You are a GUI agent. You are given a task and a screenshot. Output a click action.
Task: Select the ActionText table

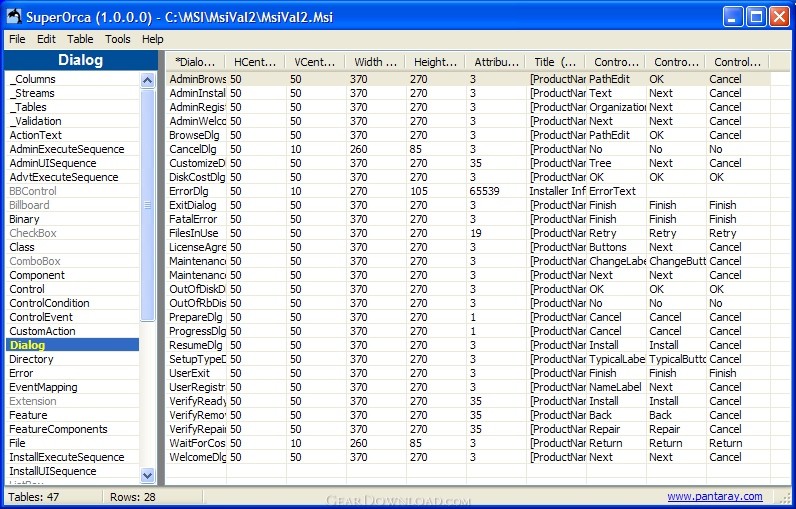[72, 135]
